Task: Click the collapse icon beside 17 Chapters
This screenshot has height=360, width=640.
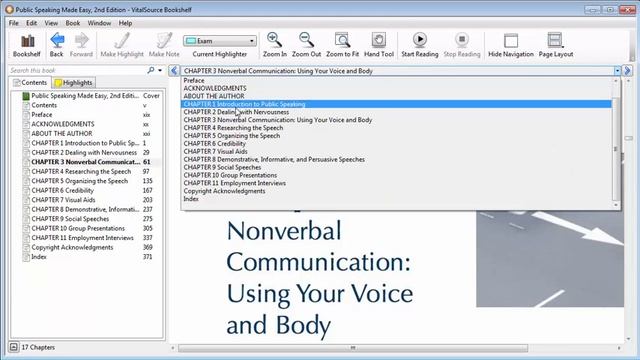Action: (13, 347)
